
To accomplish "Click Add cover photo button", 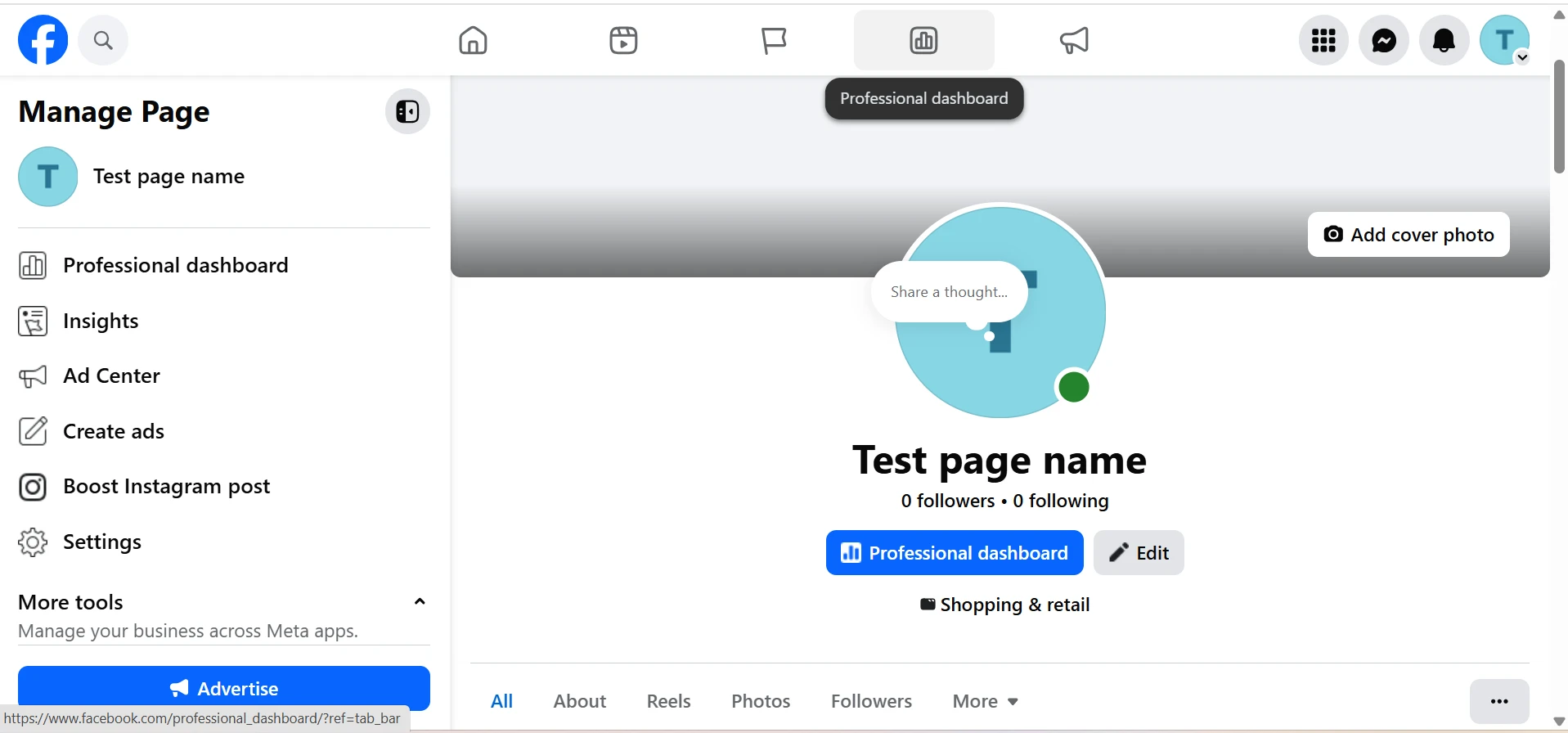I will click(x=1409, y=235).
